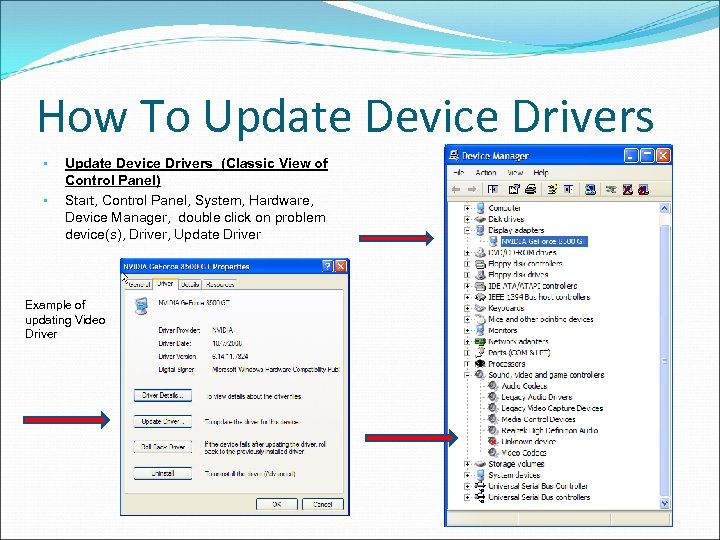Click the Unknown device warning icon
The image size is (720, 540).
493,441
